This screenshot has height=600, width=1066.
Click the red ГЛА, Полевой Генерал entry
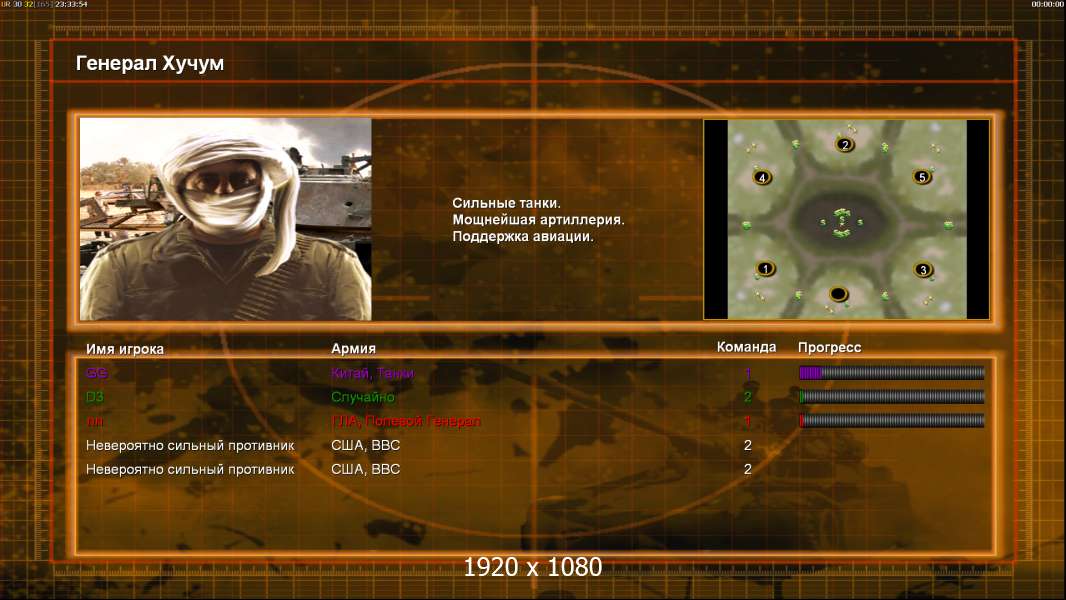(x=405, y=421)
